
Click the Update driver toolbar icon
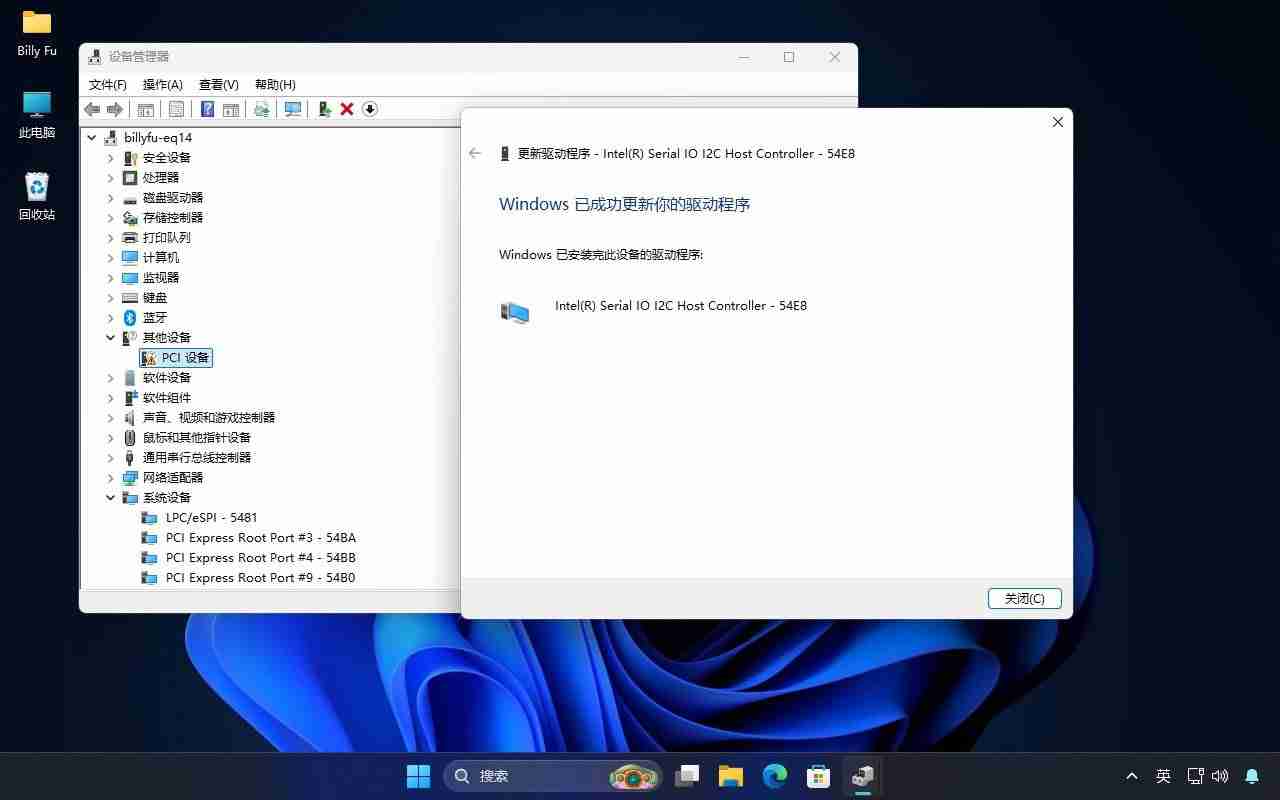click(x=325, y=109)
